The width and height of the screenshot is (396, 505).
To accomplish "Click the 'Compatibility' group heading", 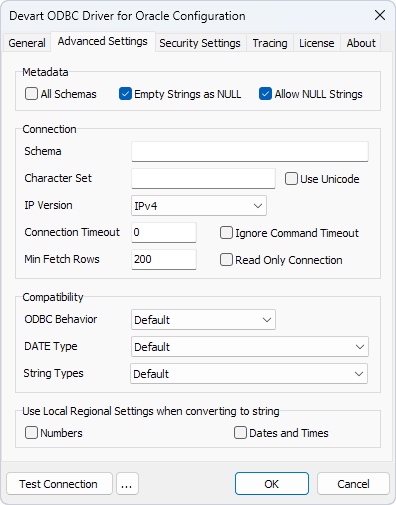I will coord(53,297).
